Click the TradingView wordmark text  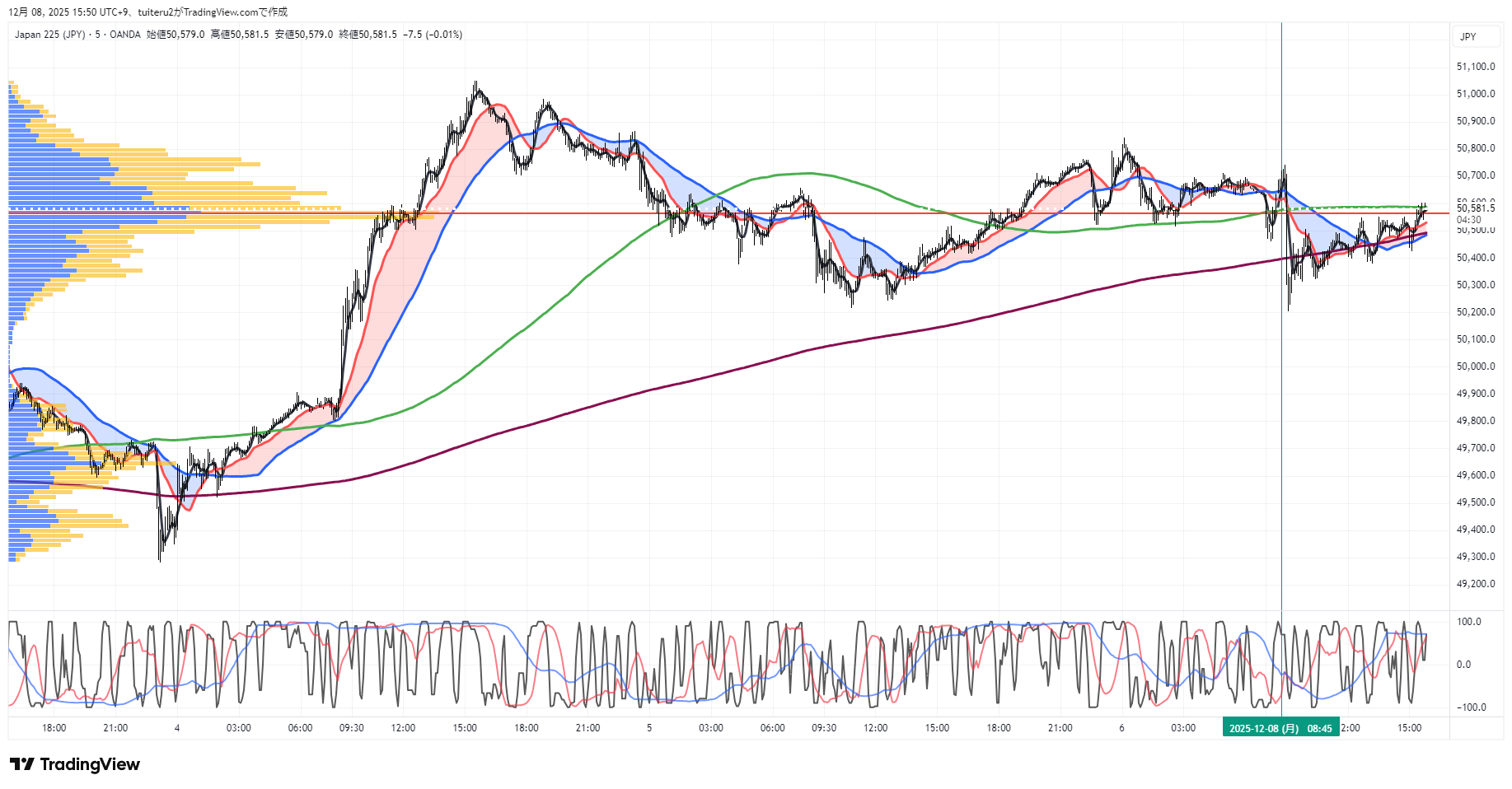[x=90, y=764]
